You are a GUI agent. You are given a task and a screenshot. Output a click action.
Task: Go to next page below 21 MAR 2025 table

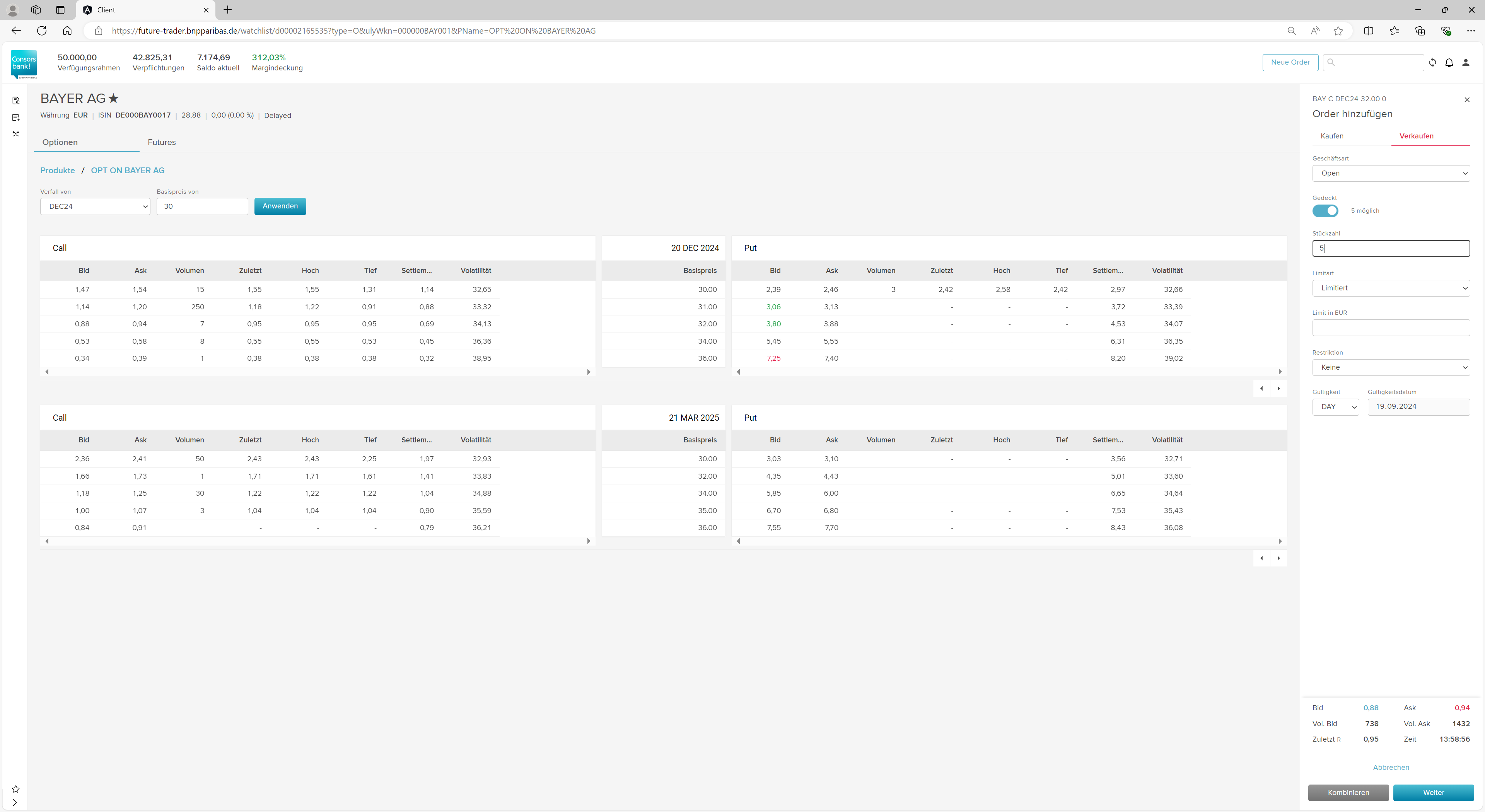click(x=1278, y=558)
